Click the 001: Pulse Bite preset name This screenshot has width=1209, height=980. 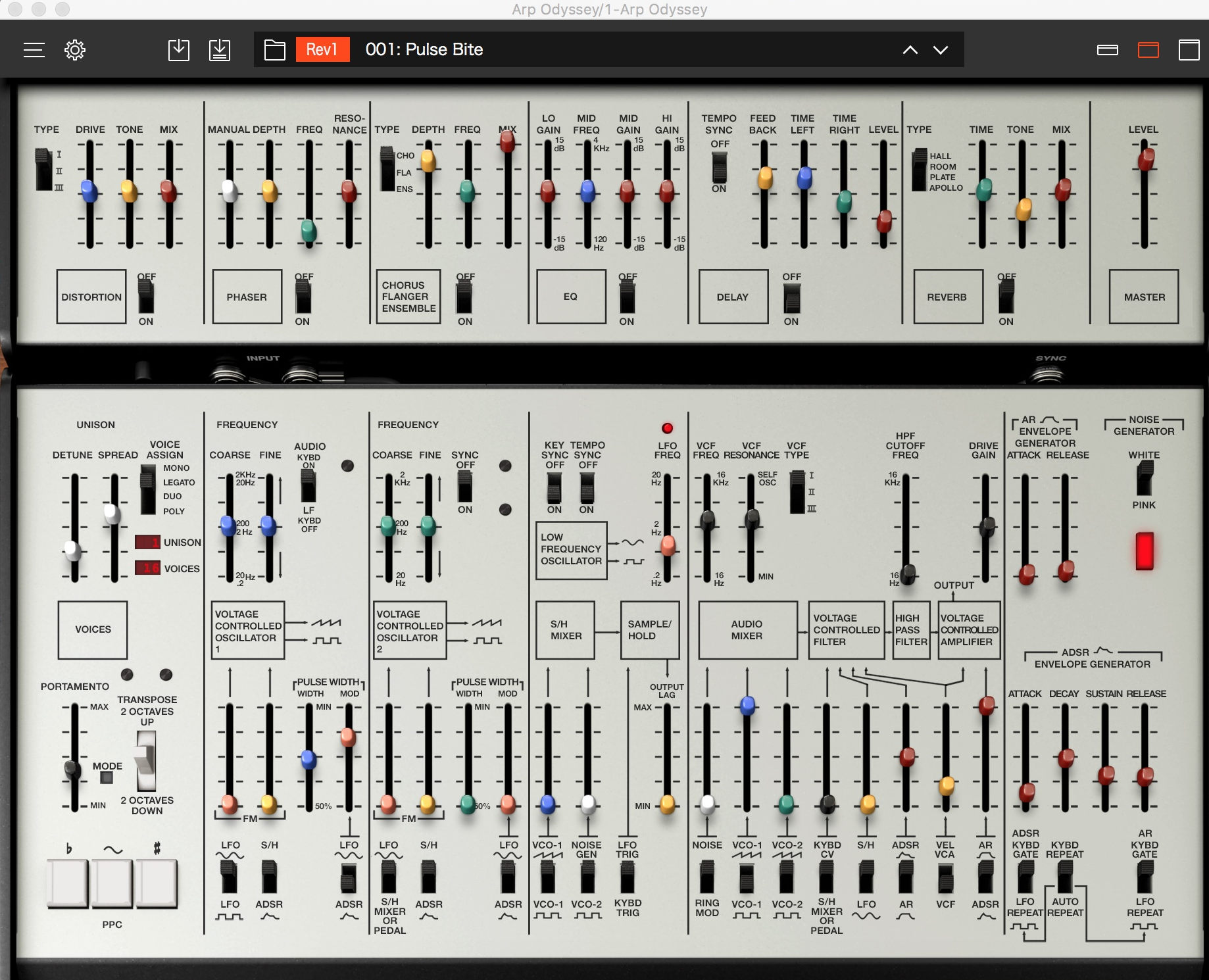pyautogui.click(x=424, y=49)
